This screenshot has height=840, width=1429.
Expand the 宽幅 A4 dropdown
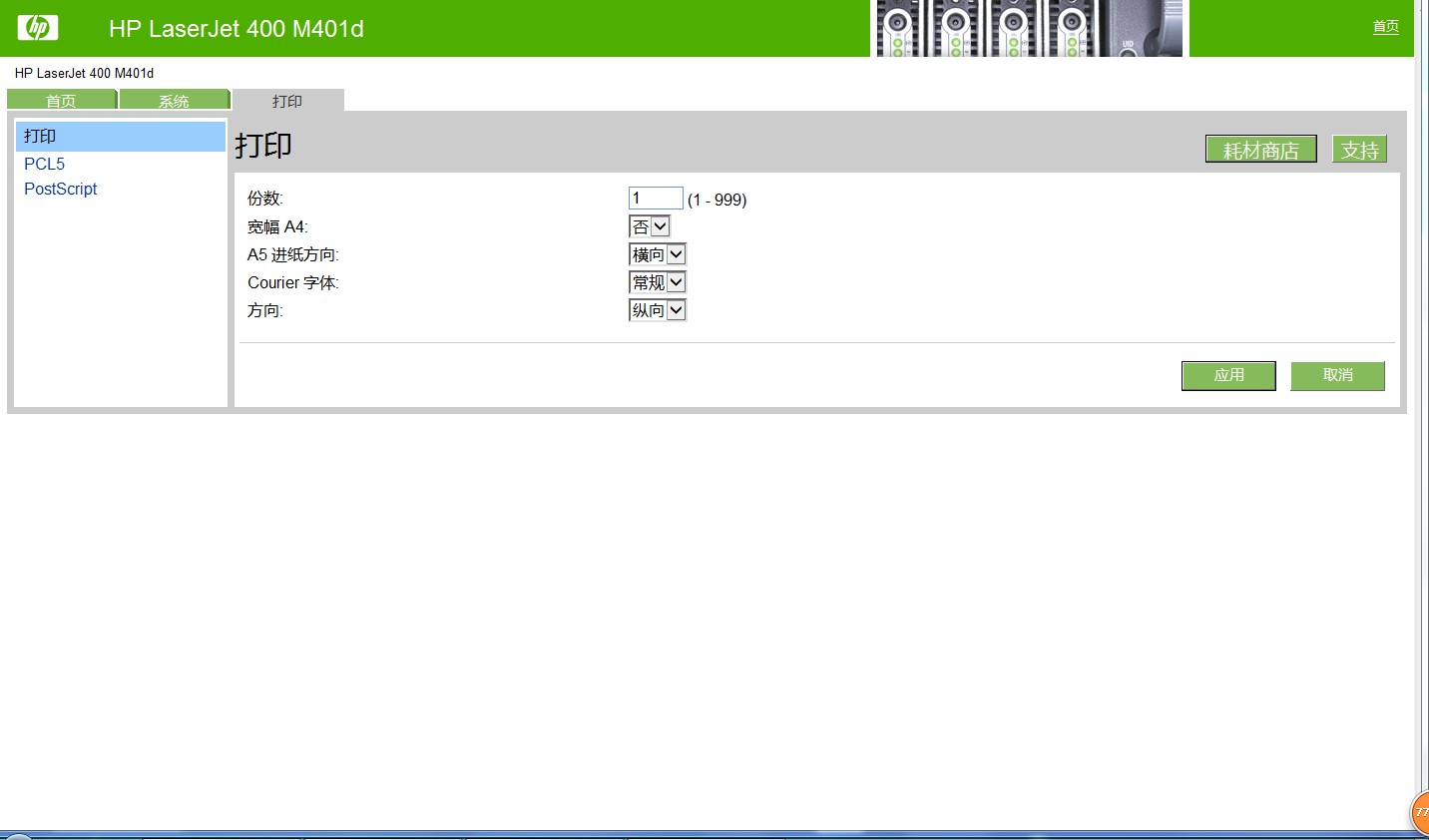pyautogui.click(x=650, y=226)
